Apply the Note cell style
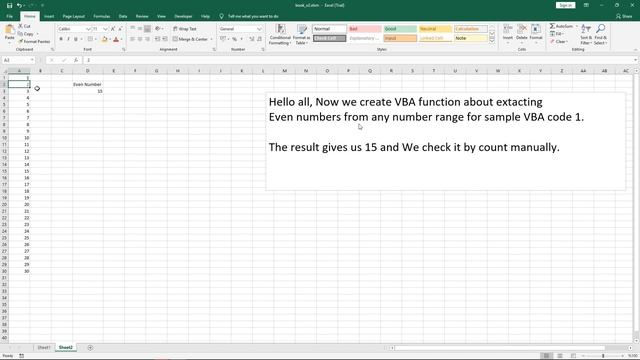This screenshot has width=640, height=360. (x=471, y=38)
